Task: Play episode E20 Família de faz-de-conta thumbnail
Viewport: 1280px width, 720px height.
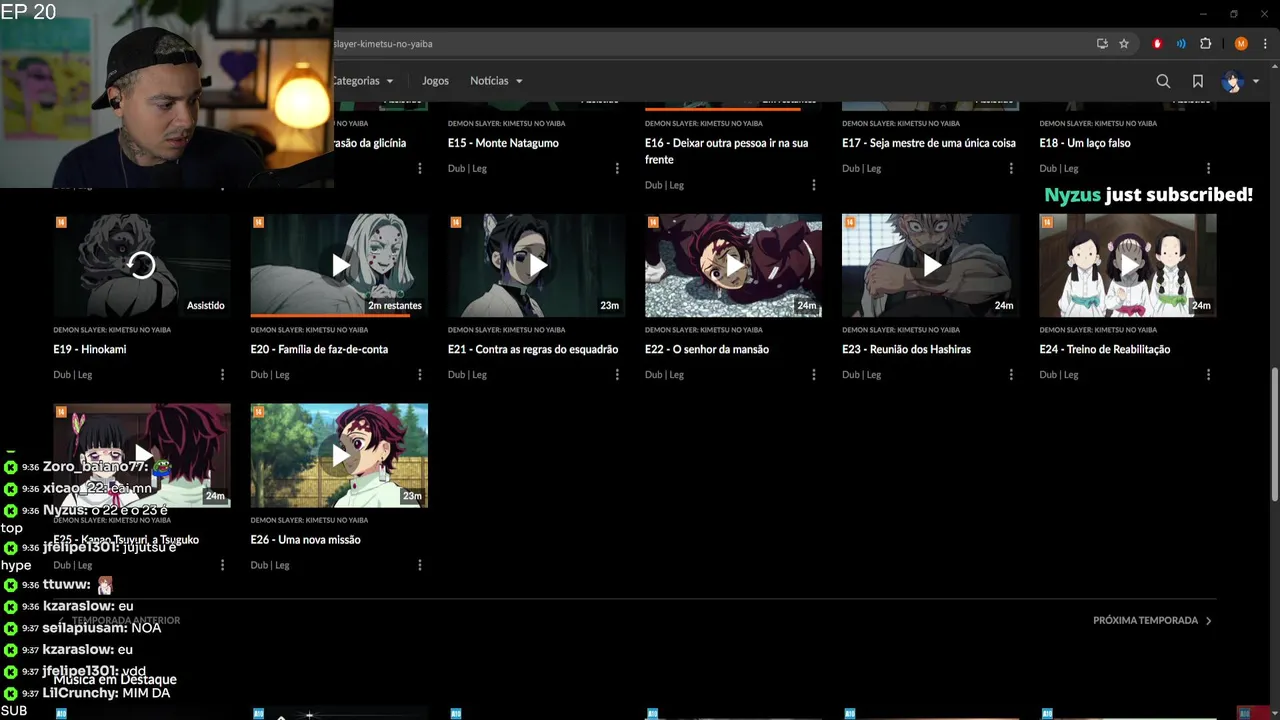Action: point(339,265)
